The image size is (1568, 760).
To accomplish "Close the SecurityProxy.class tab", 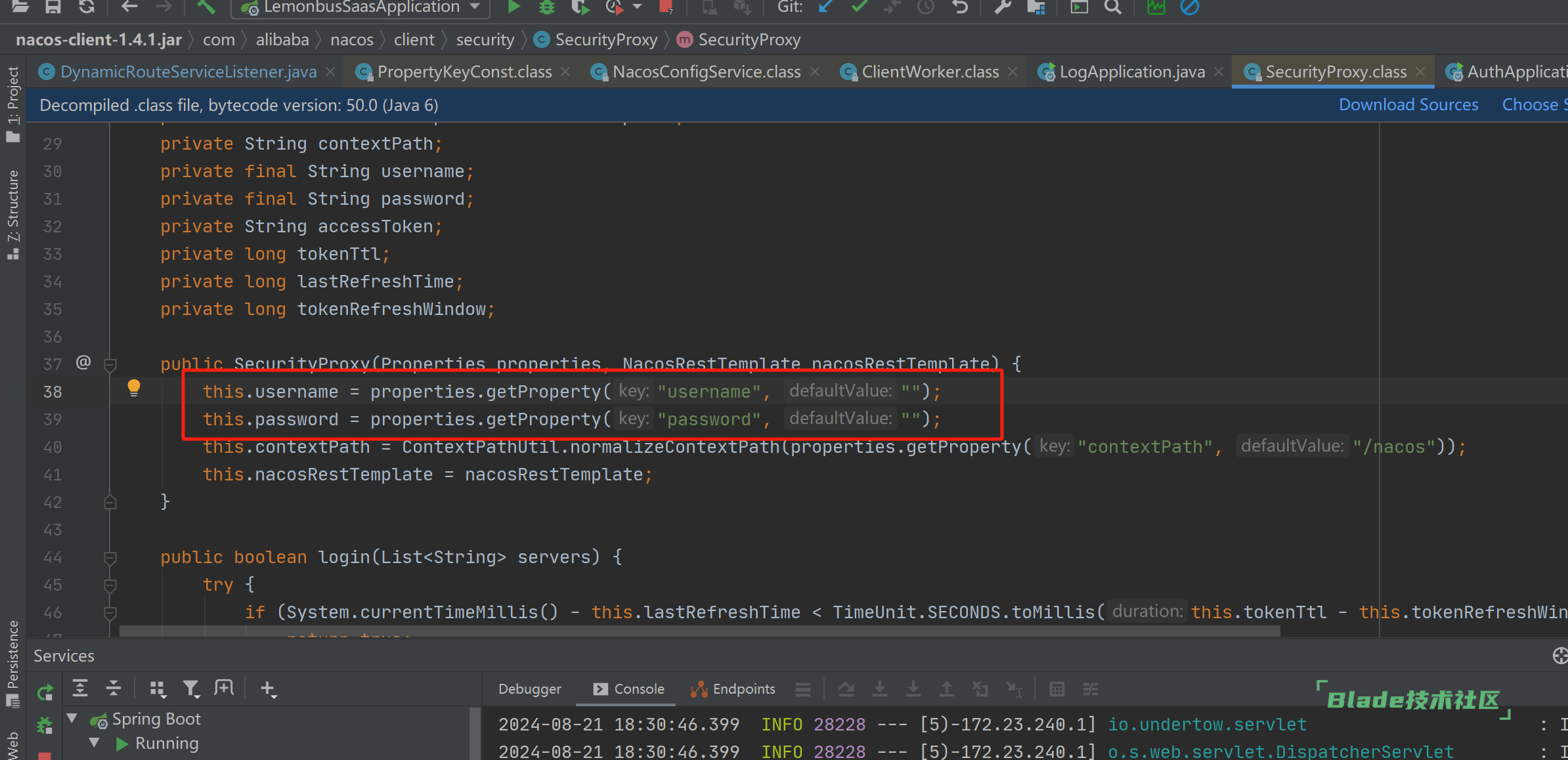I will (1420, 72).
